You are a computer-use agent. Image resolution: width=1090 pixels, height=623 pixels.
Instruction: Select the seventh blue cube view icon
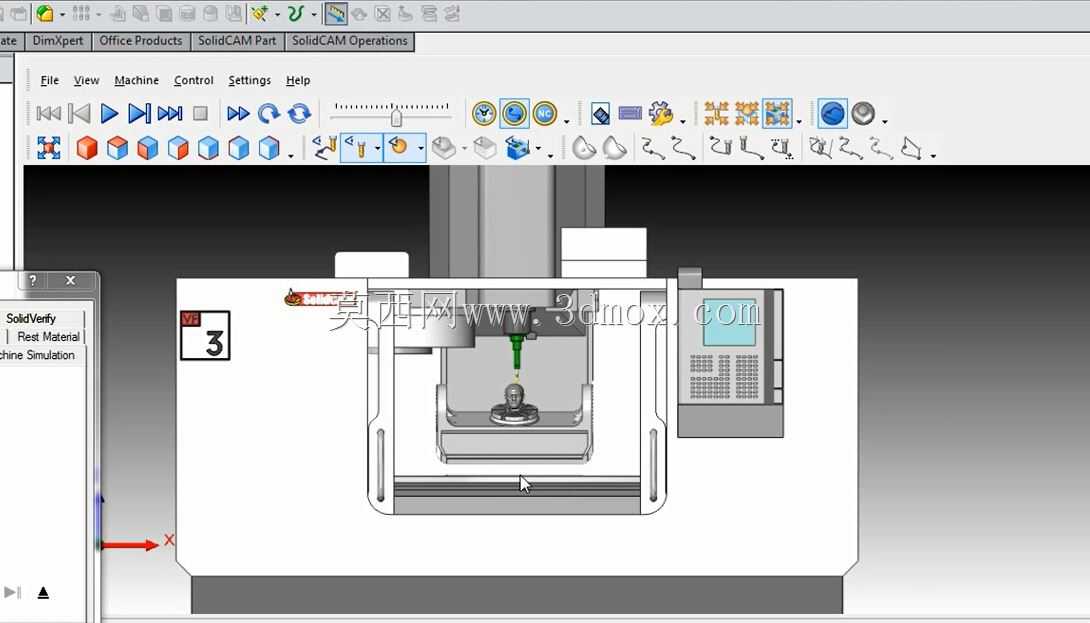269,148
